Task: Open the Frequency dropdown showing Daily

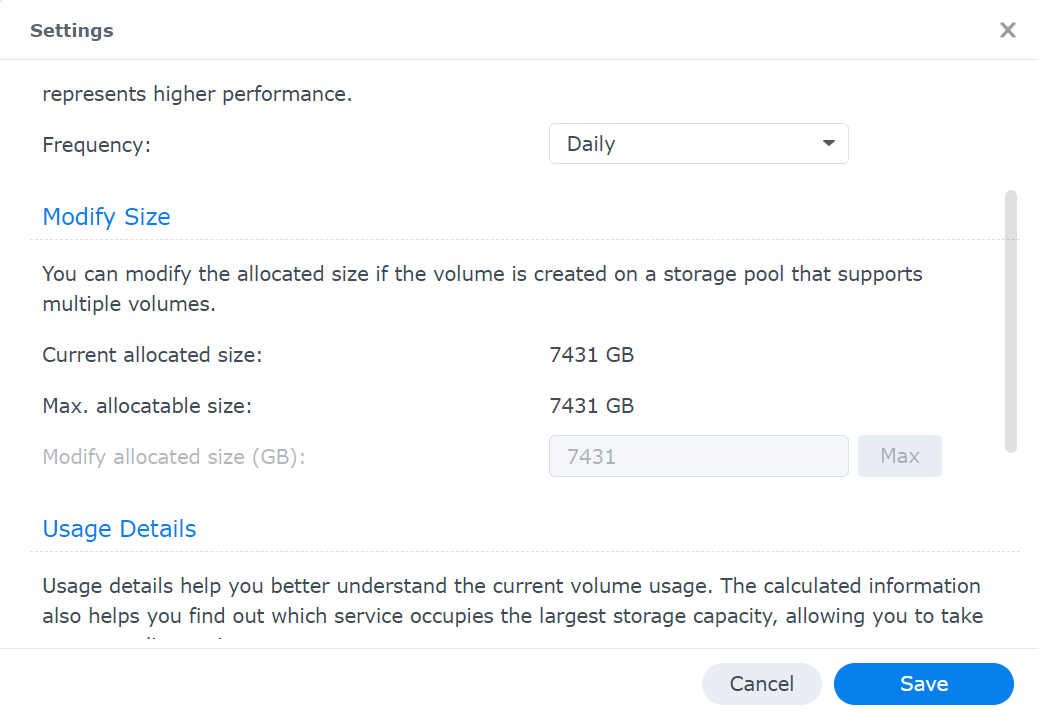Action: [698, 143]
